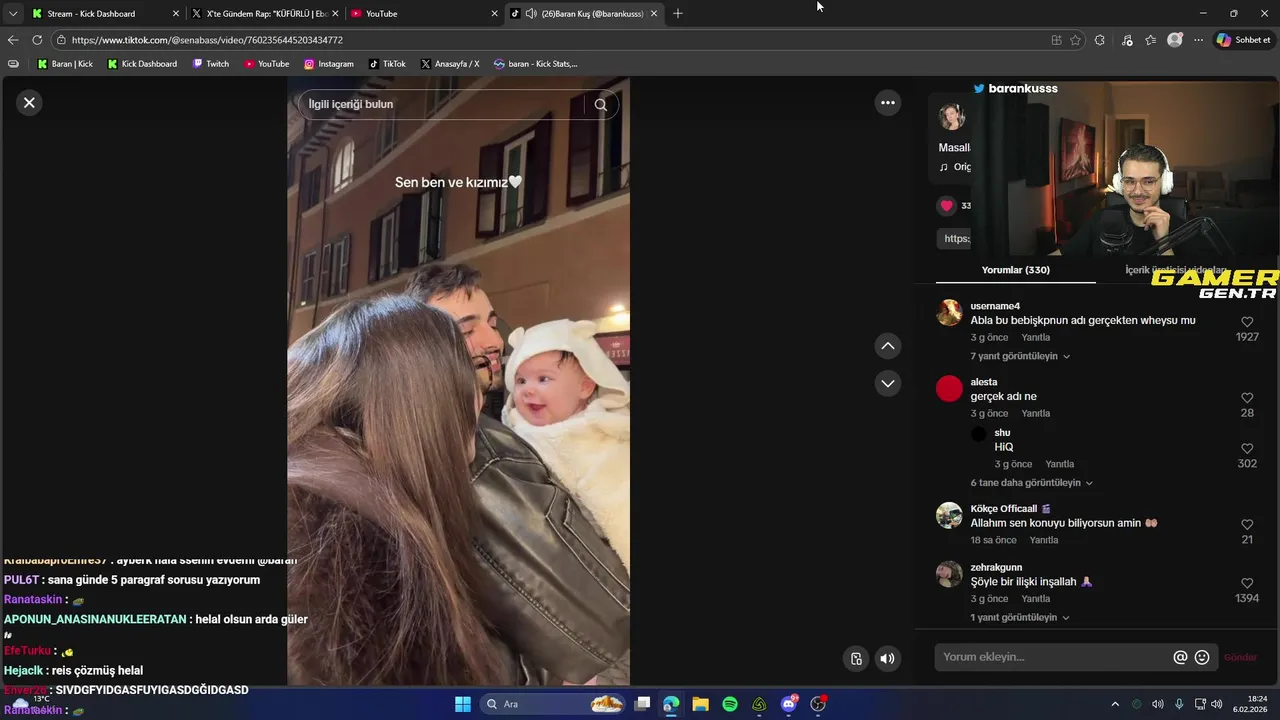Viewport: 1280px width, 720px height.
Task: Go to the next video with down arrow
Action: [887, 383]
